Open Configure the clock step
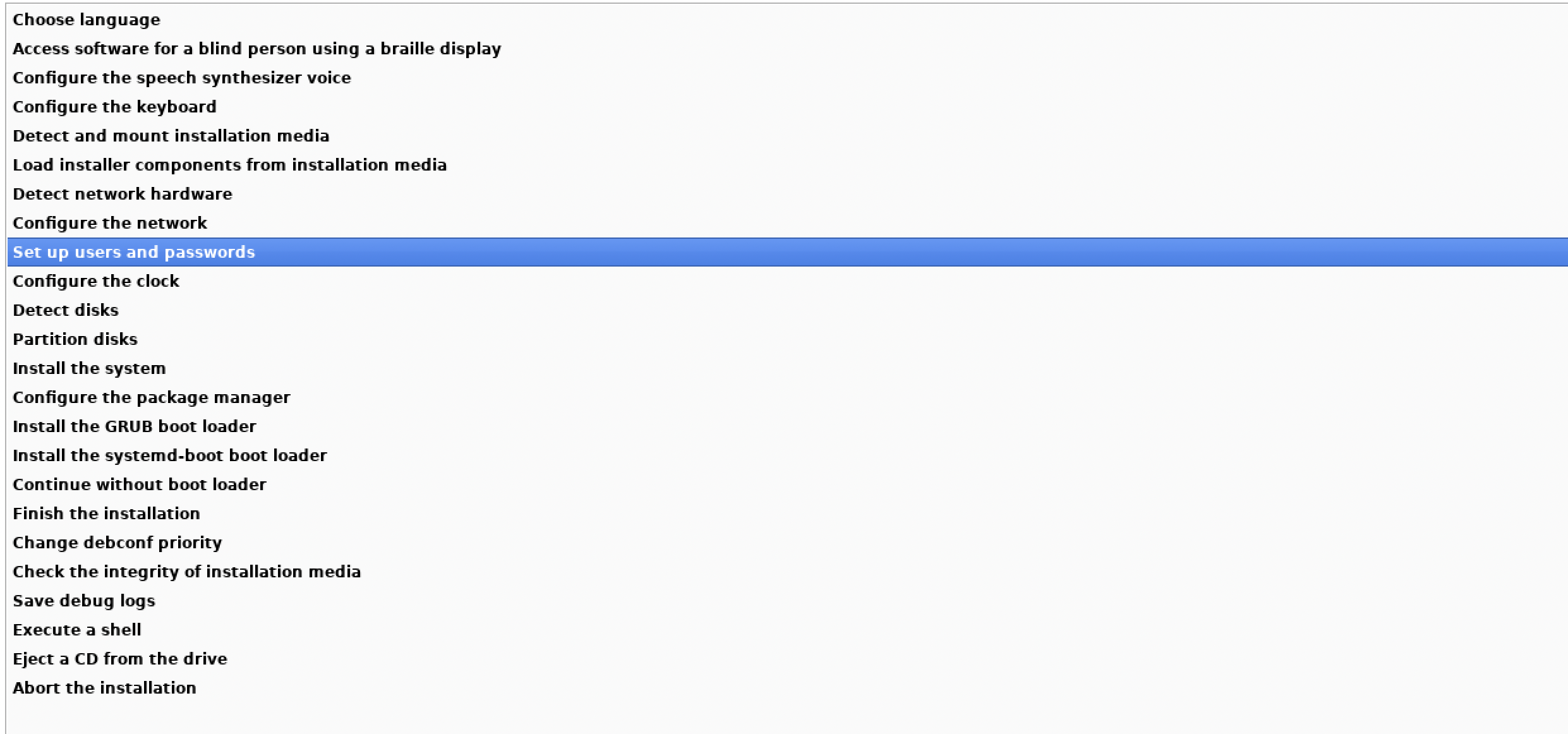 tap(95, 281)
